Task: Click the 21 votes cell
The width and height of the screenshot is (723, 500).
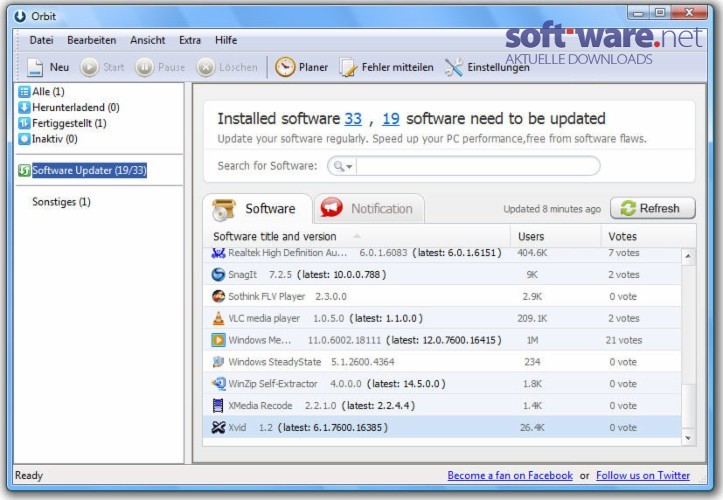Action: click(x=623, y=340)
